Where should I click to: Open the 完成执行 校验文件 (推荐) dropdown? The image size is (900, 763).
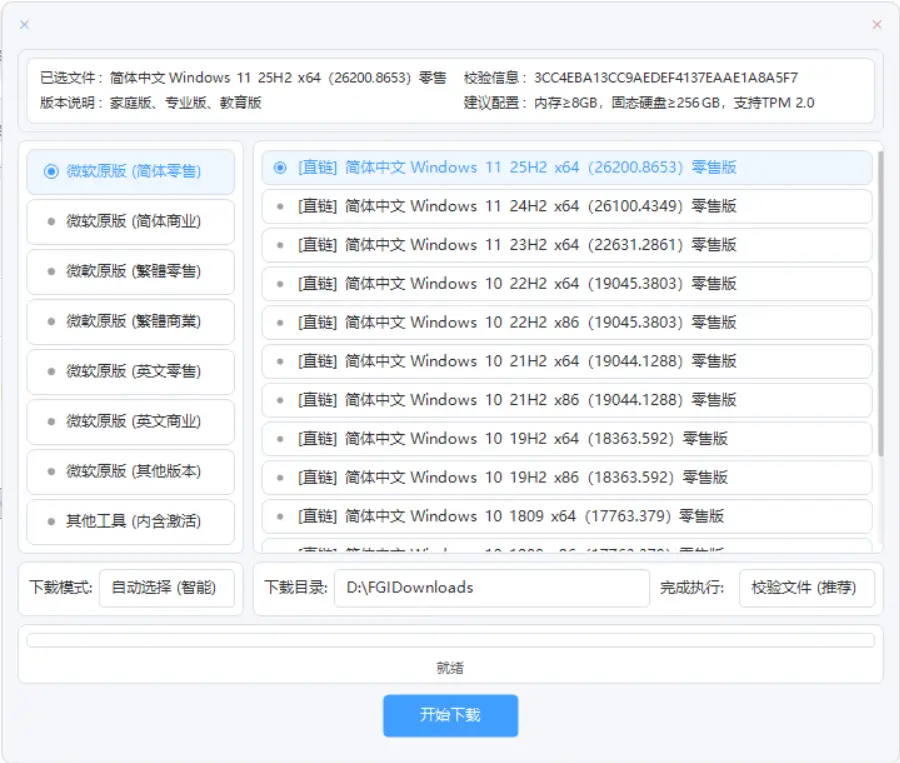coord(806,588)
